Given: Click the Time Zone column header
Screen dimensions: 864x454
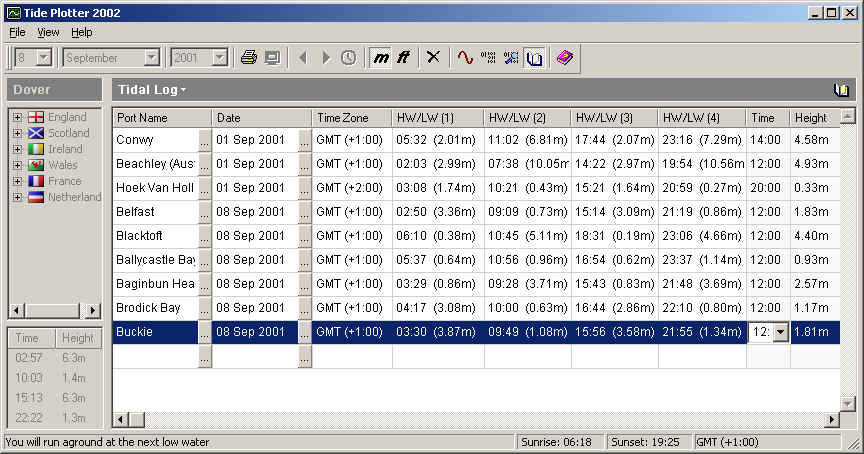Looking at the screenshot, I should pyautogui.click(x=352, y=118).
